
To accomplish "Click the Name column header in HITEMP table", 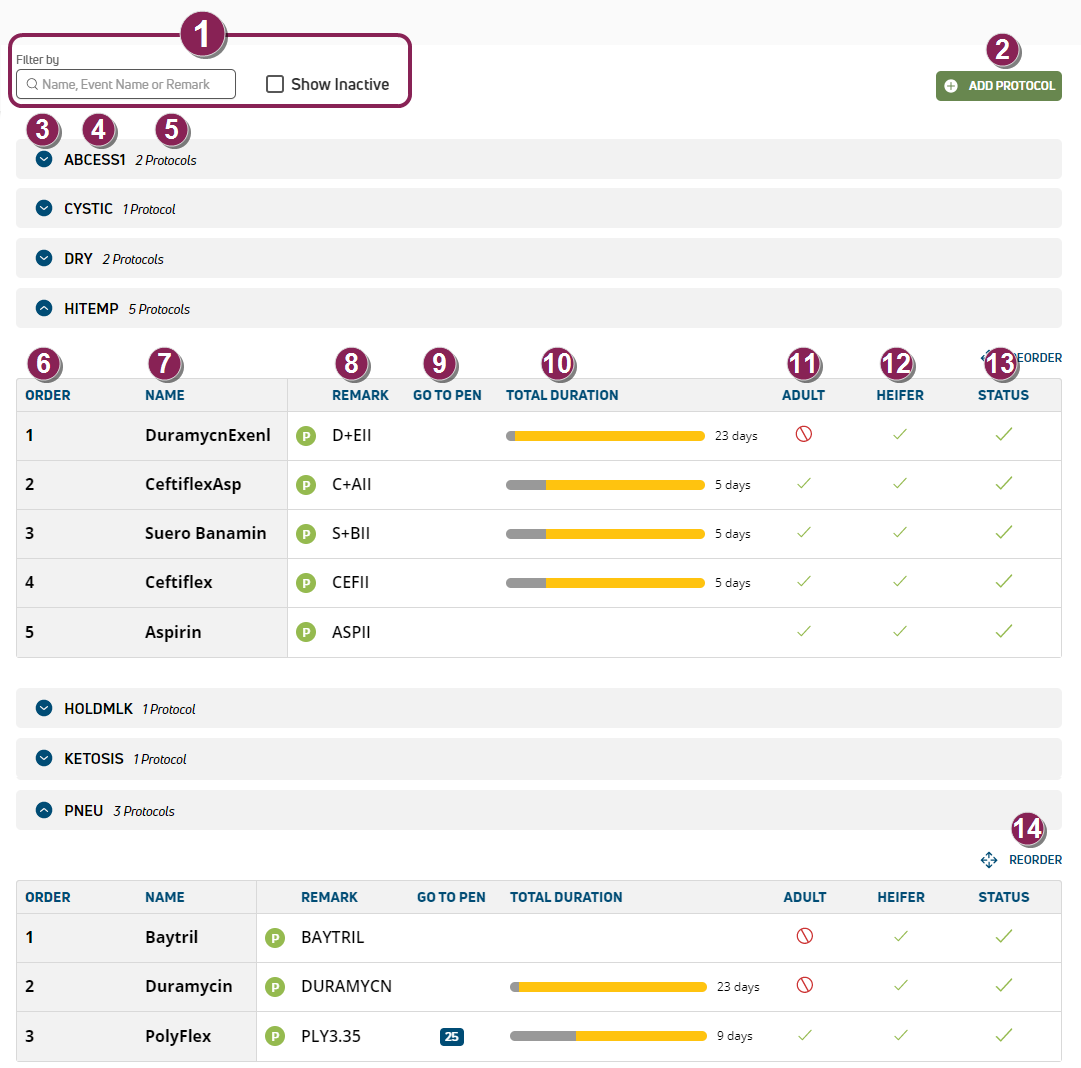I will click(165, 395).
